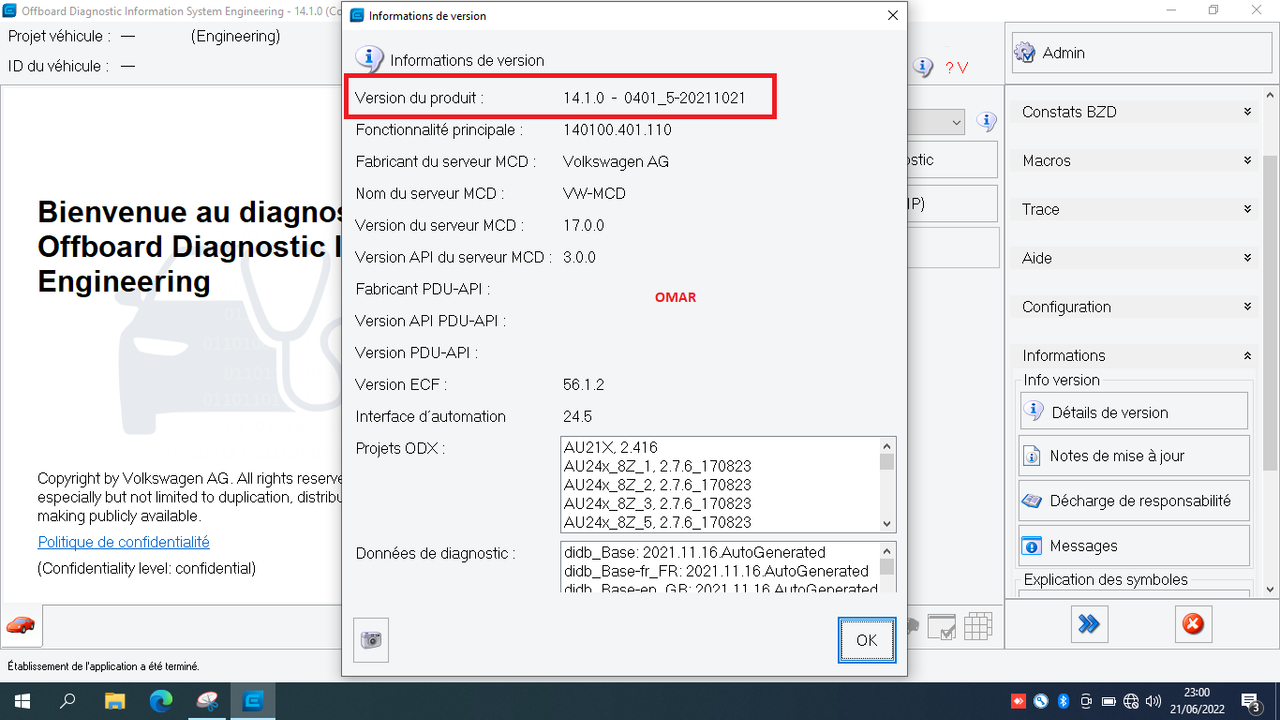1280x720 pixels.
Task: Open the combo box dropdown arrow
Action: click(956, 122)
